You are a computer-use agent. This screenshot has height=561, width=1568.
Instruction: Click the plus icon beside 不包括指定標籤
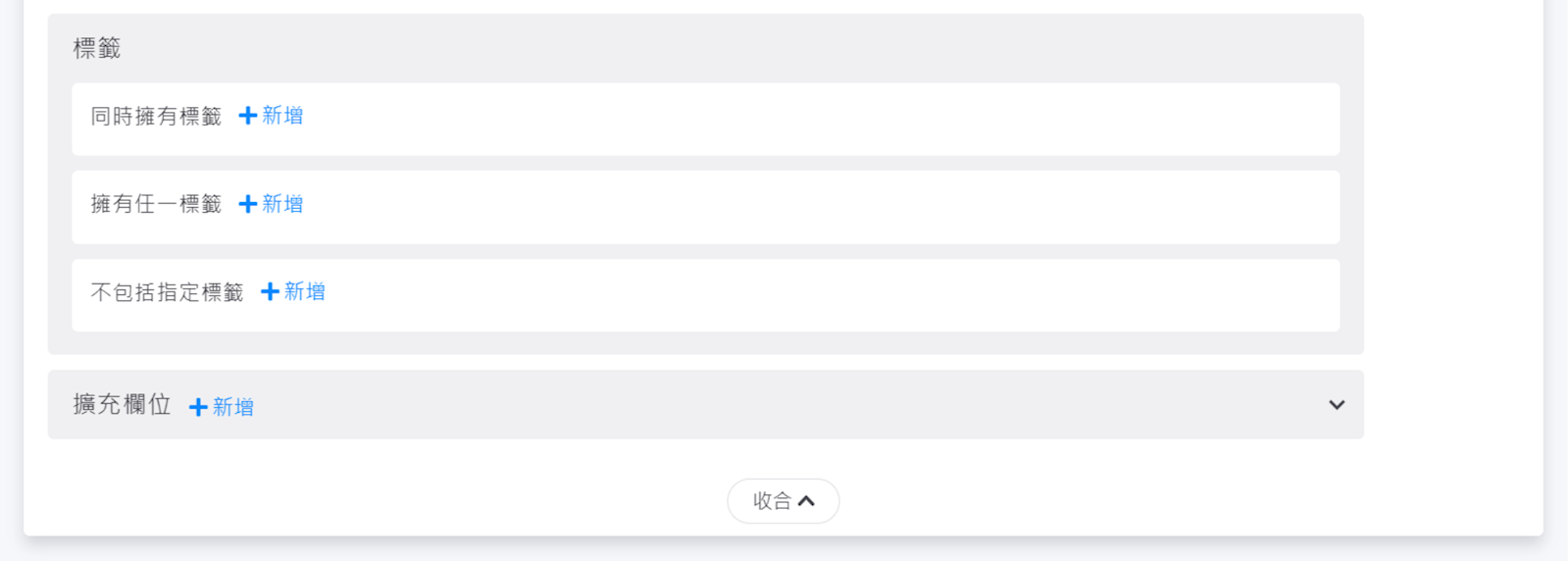click(x=270, y=291)
